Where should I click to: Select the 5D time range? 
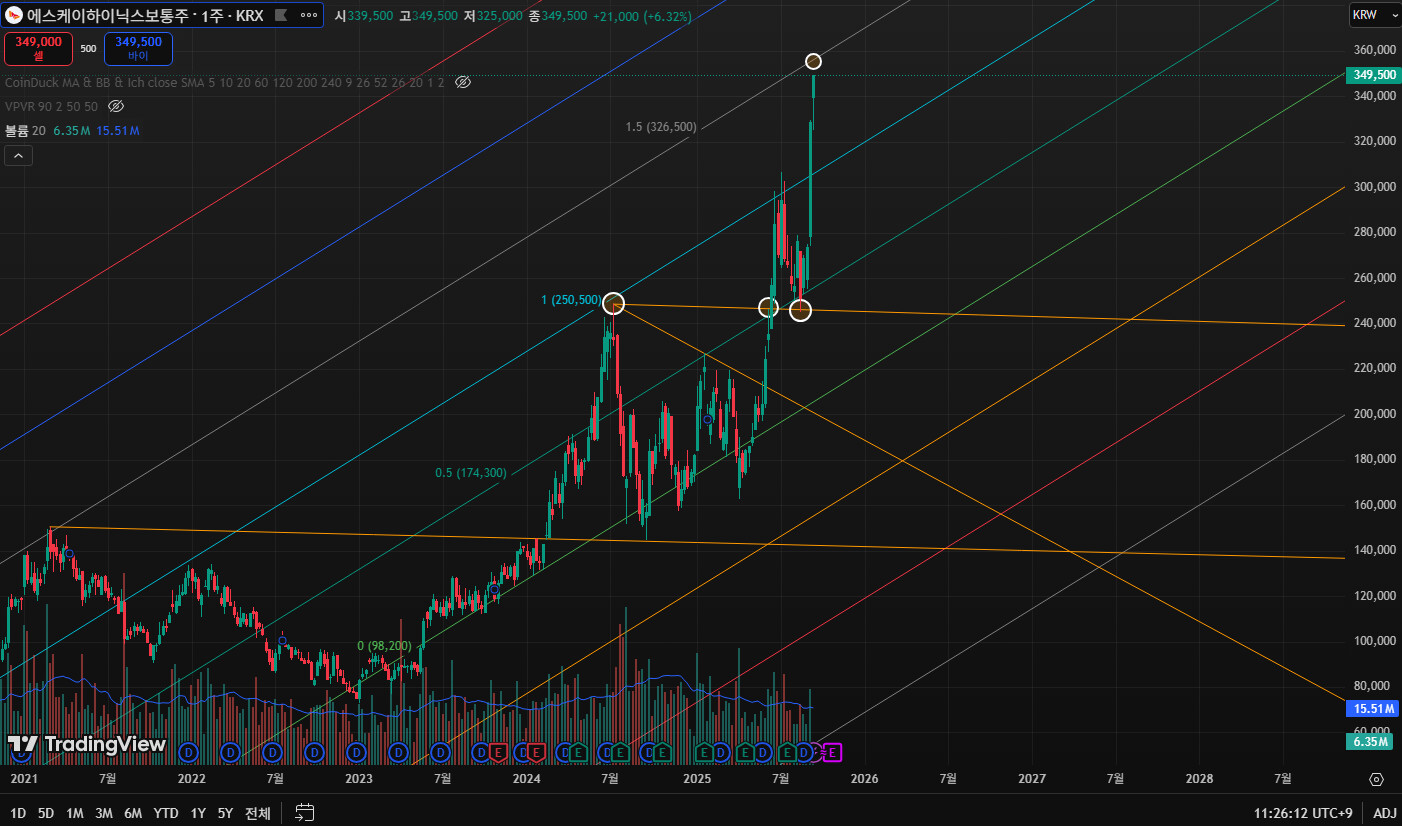tap(46, 813)
